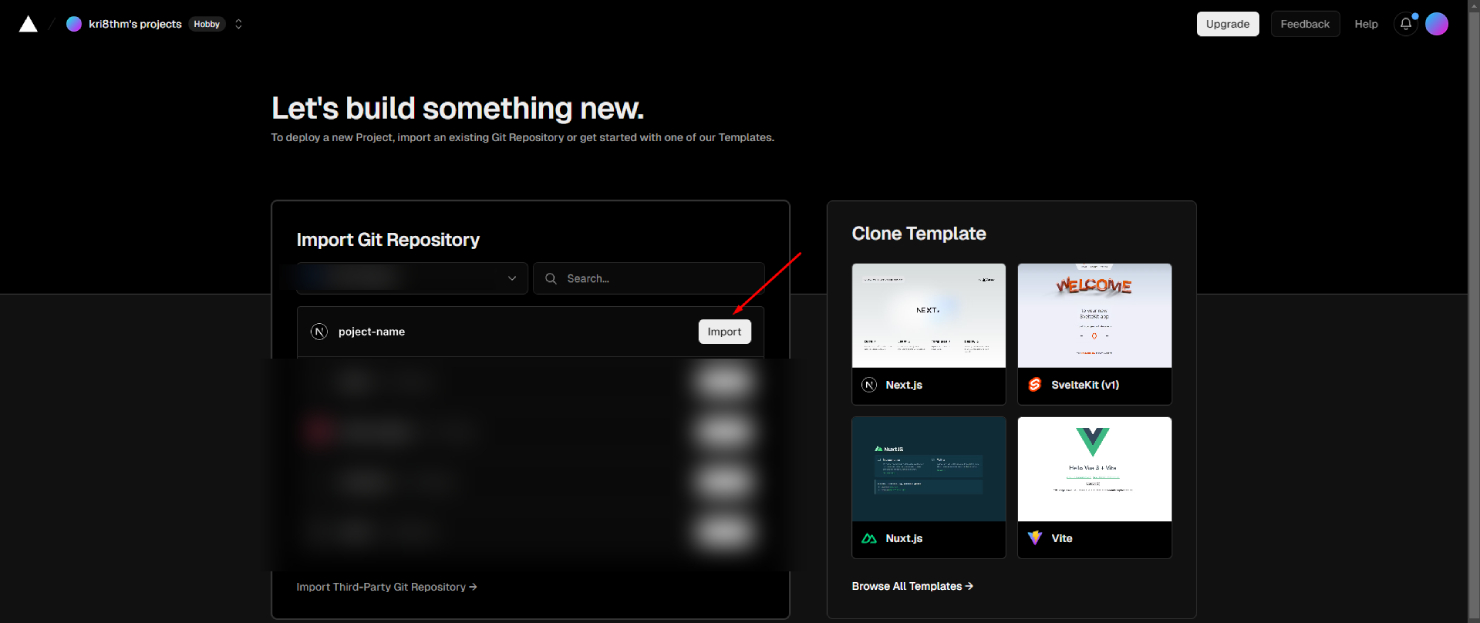Click the Help menu item
The image size is (1480, 623).
[x=1366, y=24]
